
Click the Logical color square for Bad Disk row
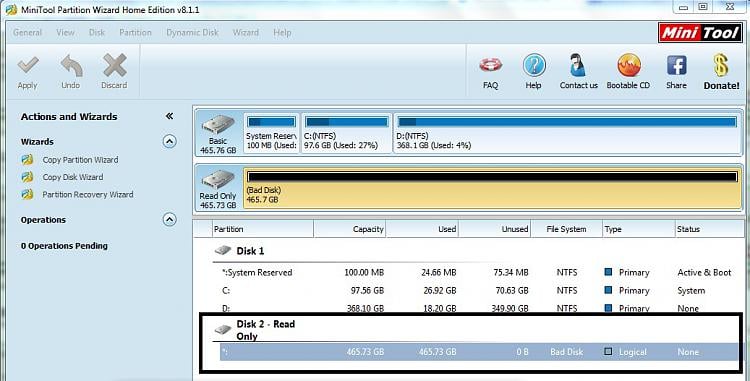[608, 351]
